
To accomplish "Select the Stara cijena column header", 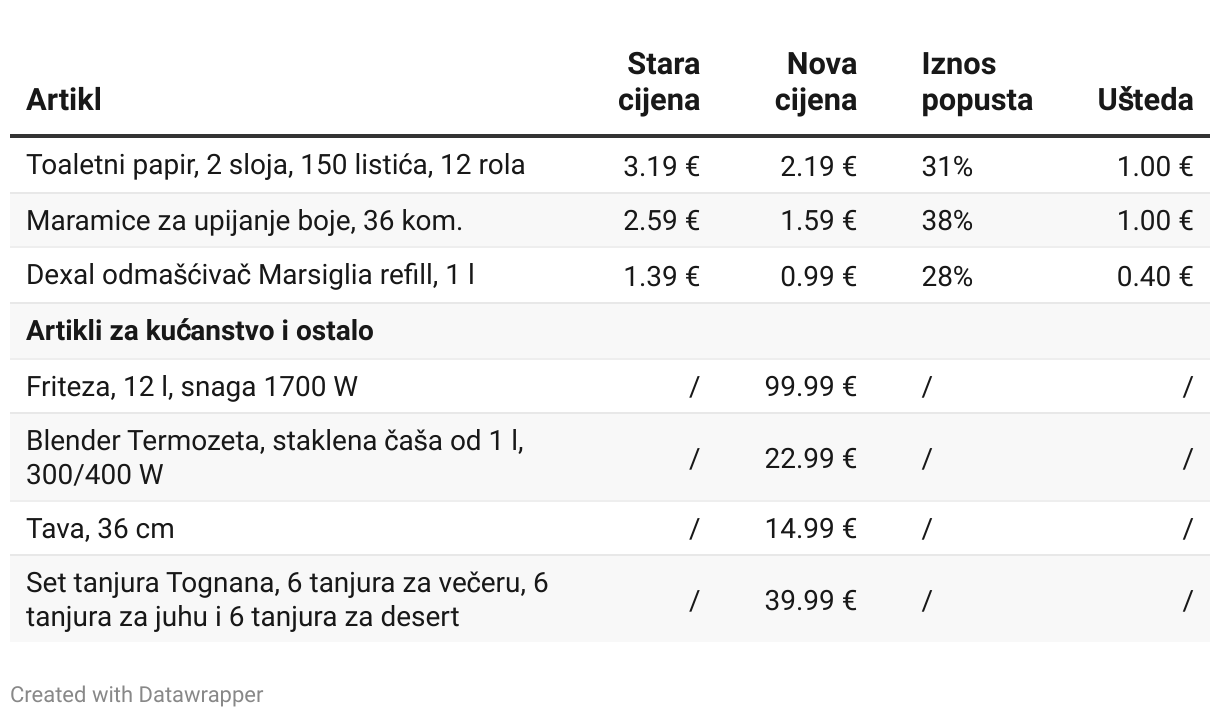I will [659, 82].
